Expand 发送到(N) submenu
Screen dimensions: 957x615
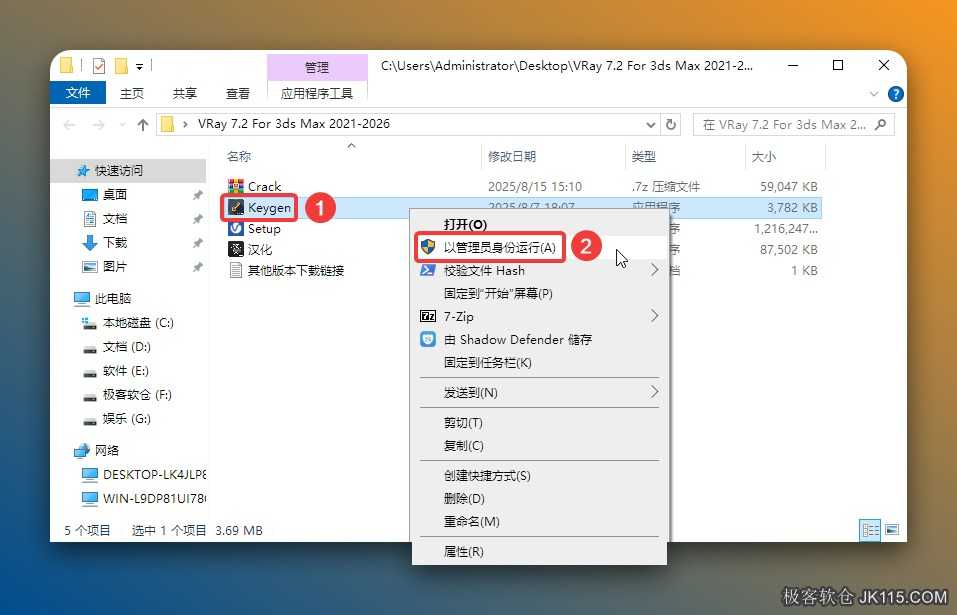pyautogui.click(x=654, y=392)
